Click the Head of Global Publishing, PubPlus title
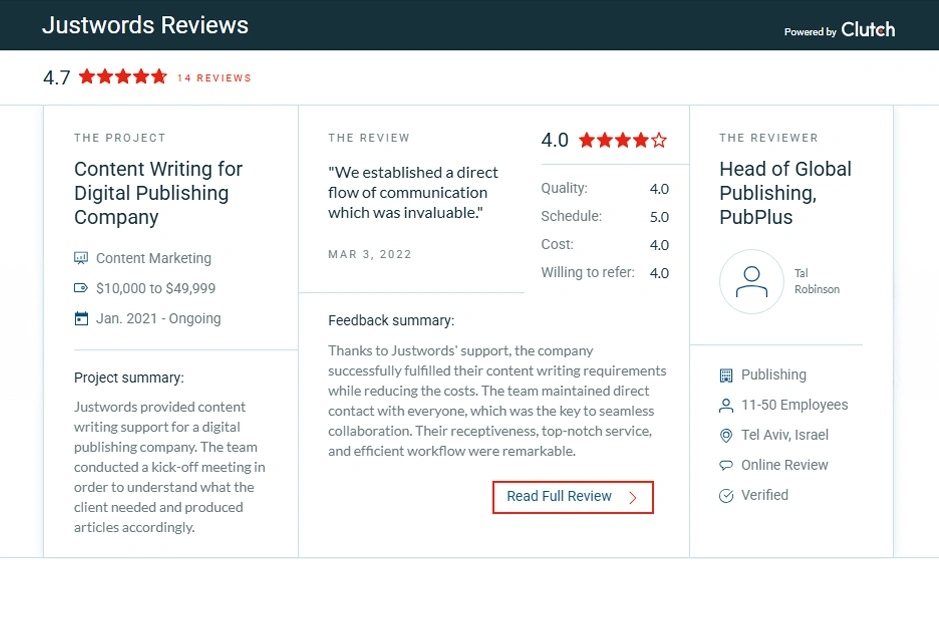Image resolution: width=939 pixels, height=631 pixels. tap(785, 193)
